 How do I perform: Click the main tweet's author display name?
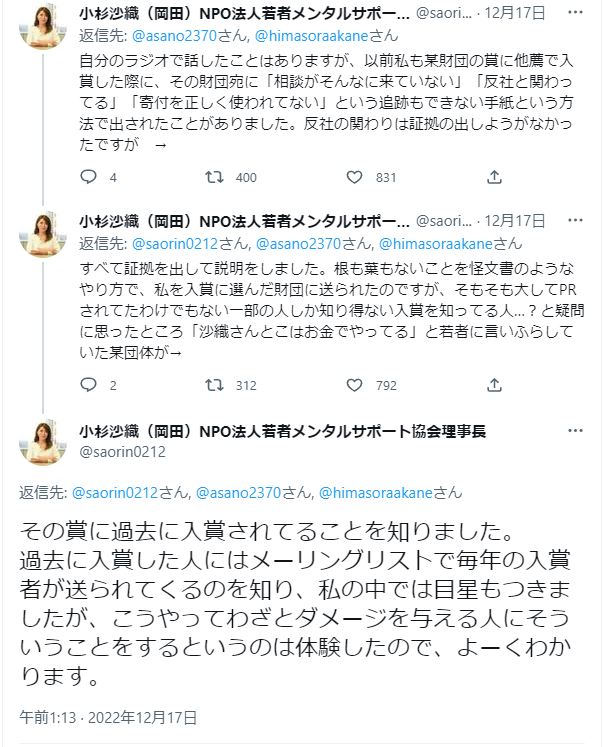(282, 431)
